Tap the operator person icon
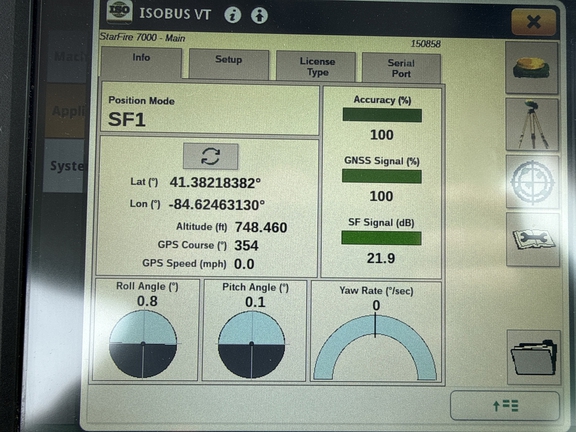 259,16
